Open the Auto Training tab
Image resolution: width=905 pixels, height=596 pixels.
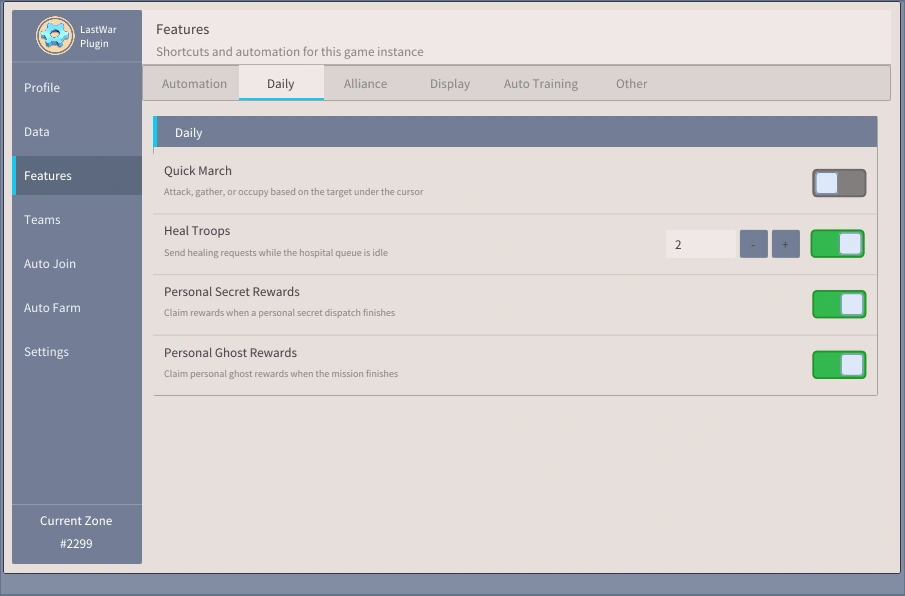[x=541, y=83]
